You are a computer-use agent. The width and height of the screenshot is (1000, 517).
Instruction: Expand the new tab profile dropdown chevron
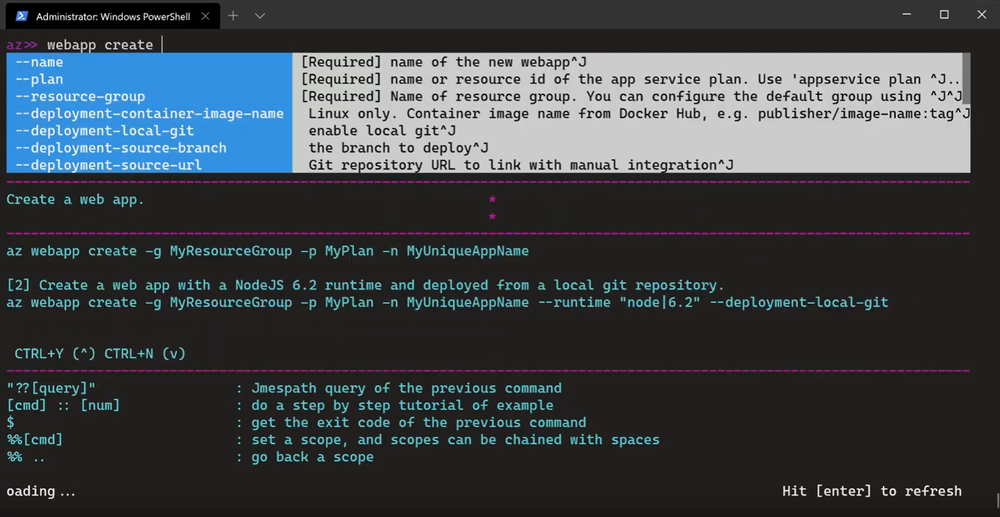point(260,16)
